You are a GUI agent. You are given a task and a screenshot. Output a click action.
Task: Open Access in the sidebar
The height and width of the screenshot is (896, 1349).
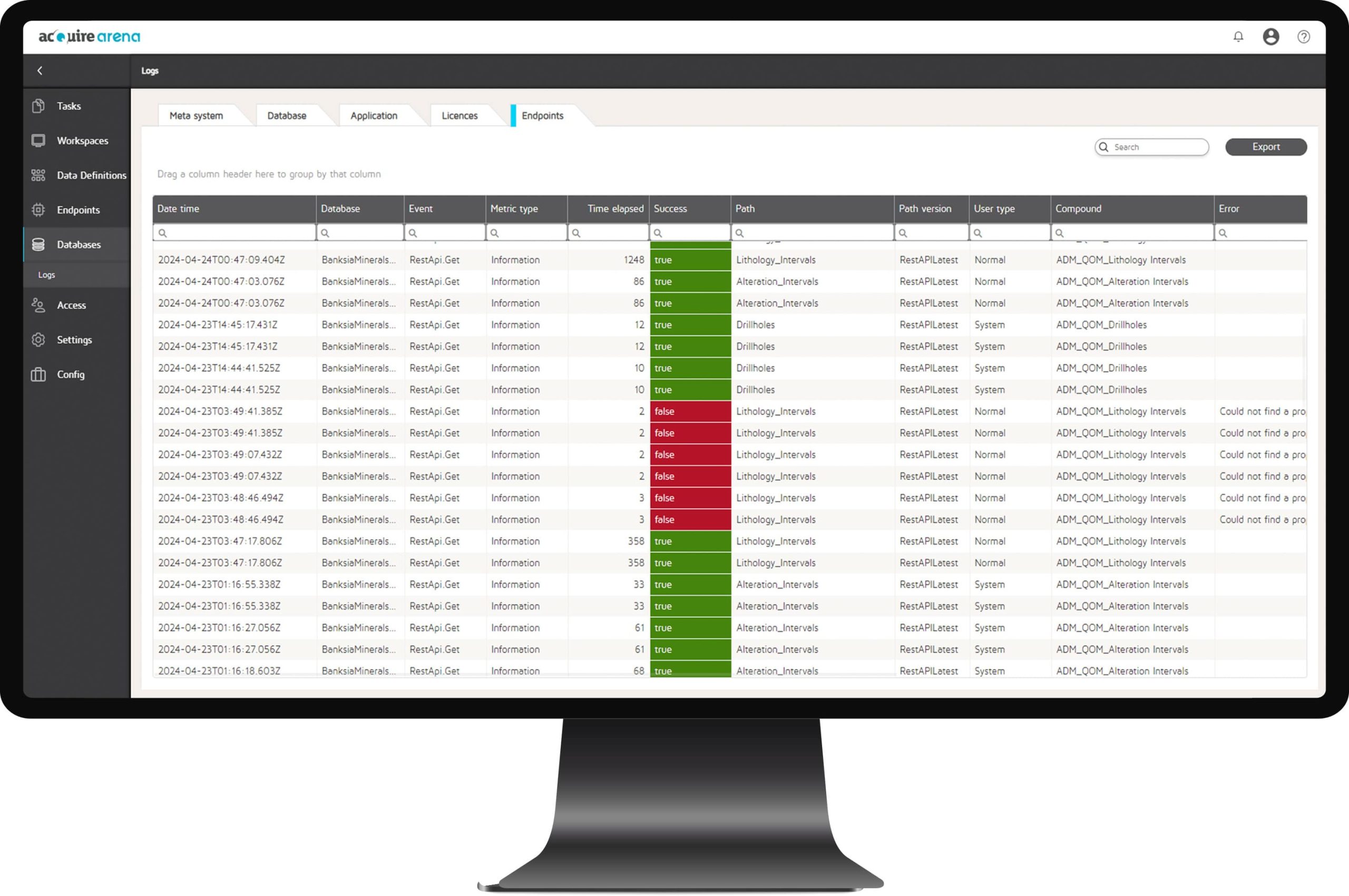pos(71,305)
